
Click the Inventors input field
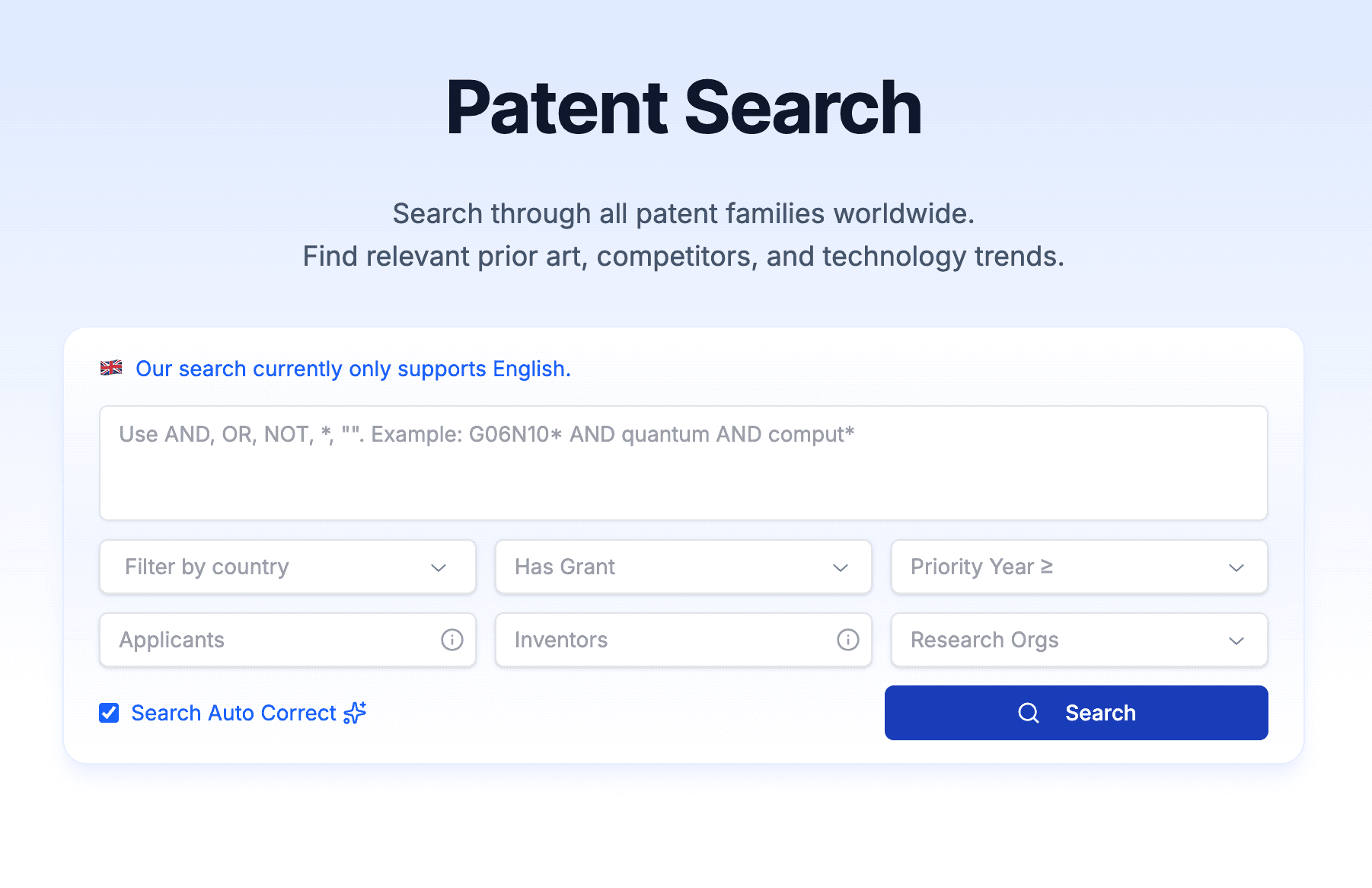[x=647, y=640]
